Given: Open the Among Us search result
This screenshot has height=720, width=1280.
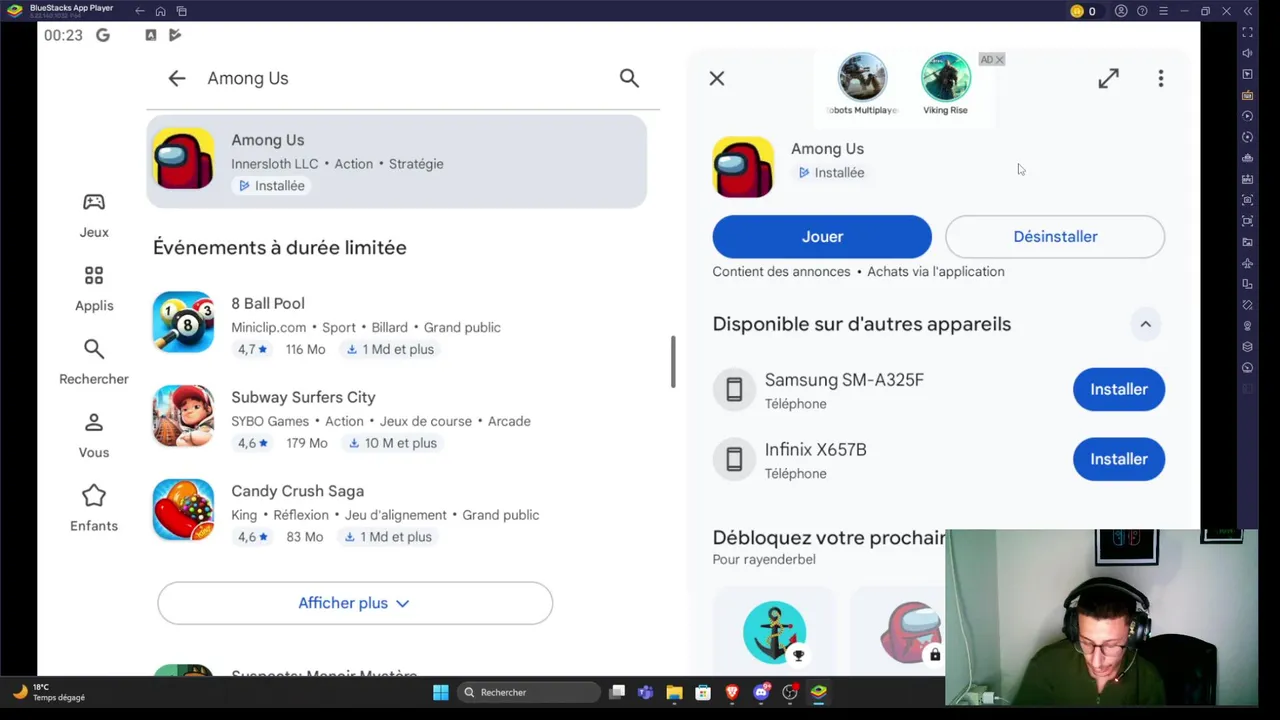Looking at the screenshot, I should point(397,161).
